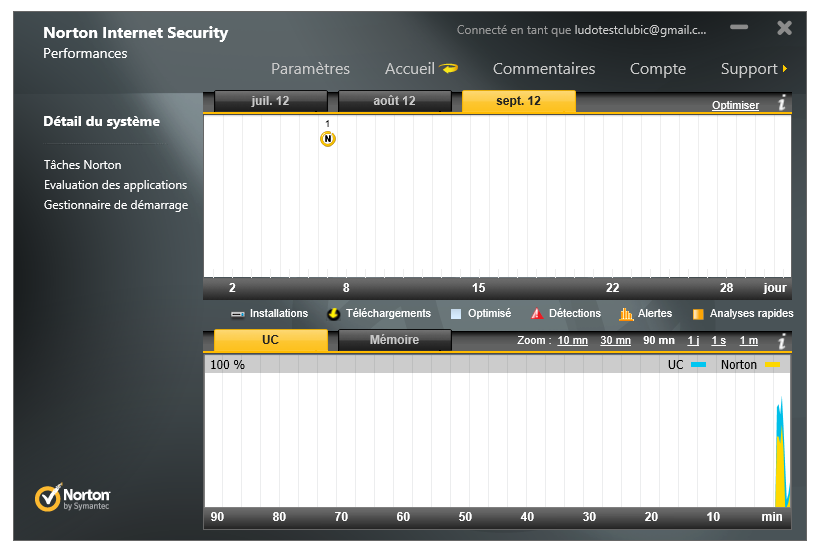
Task: Click the Détections red warning icon
Action: click(536, 313)
